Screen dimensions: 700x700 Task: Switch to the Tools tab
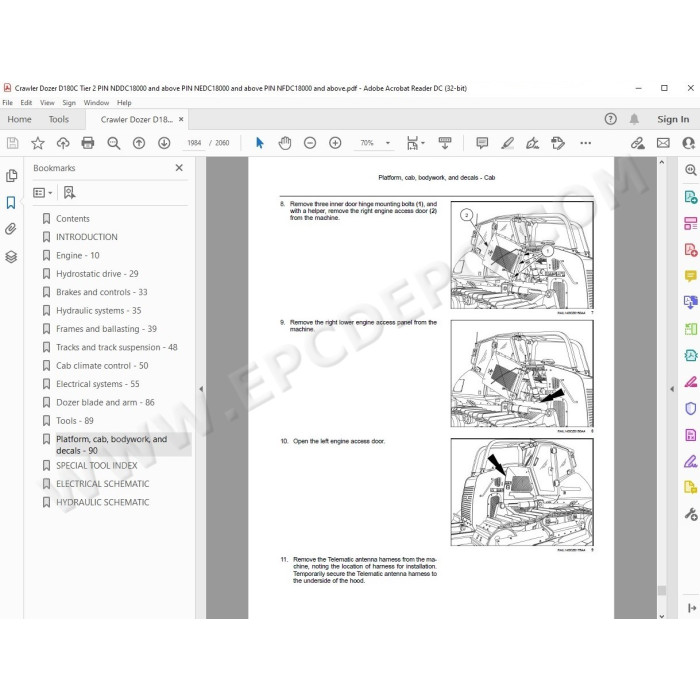(58, 119)
